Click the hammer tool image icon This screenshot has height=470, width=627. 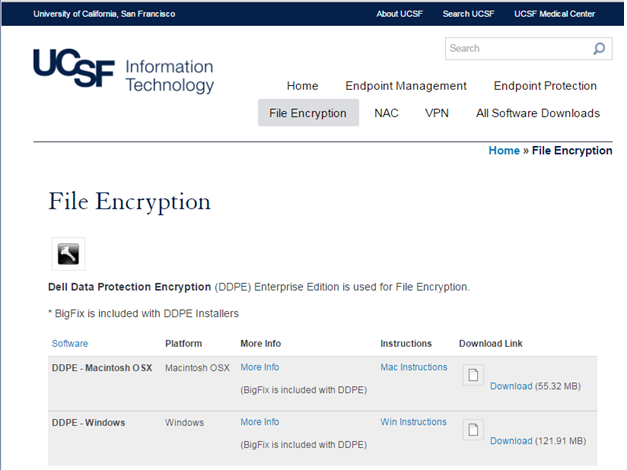pyautogui.click(x=68, y=254)
